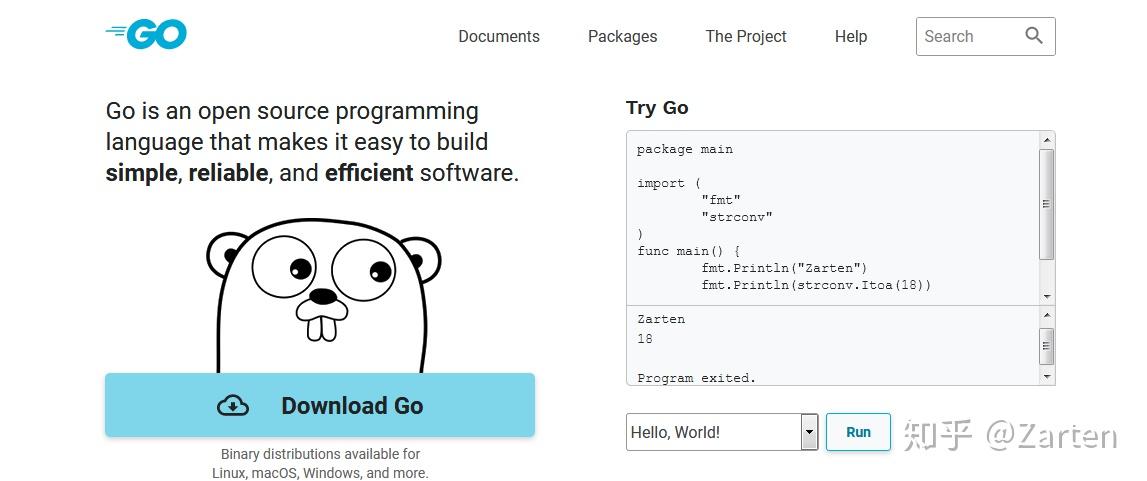Click the 'Try Go' heading
Screen dimensions: 1147x481
[657, 107]
